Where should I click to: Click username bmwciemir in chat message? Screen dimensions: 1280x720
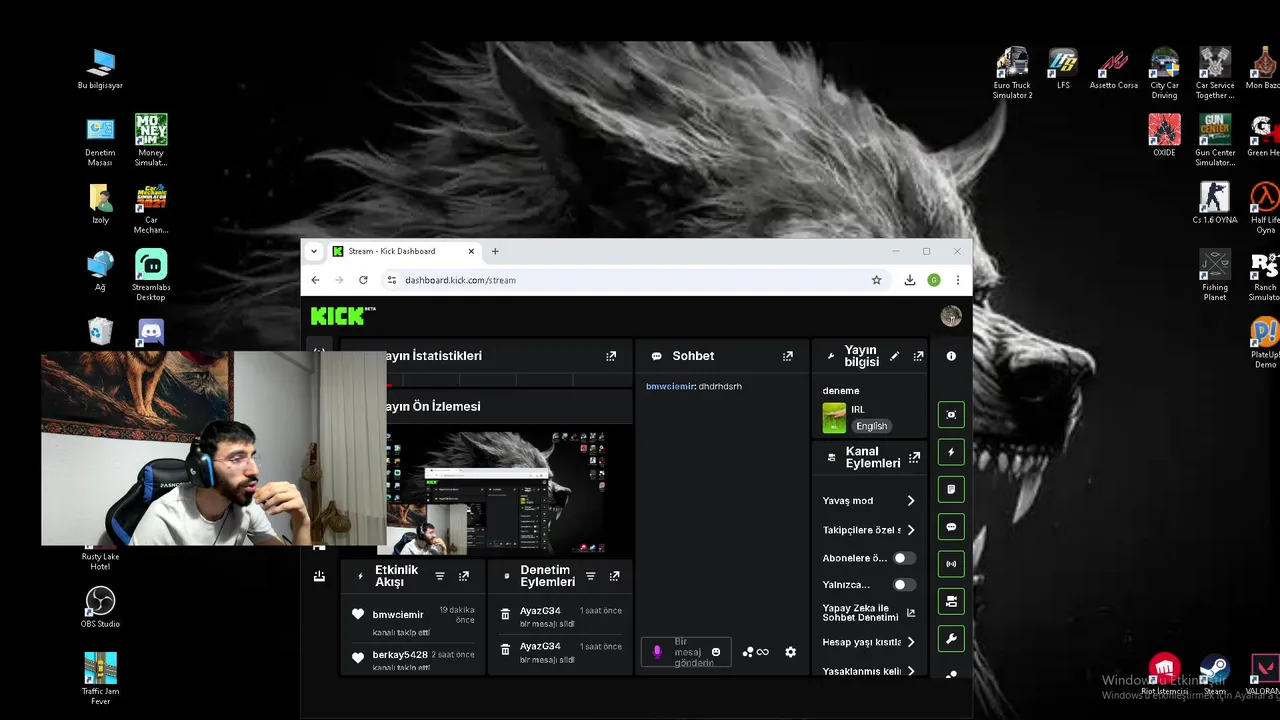[x=670, y=386]
